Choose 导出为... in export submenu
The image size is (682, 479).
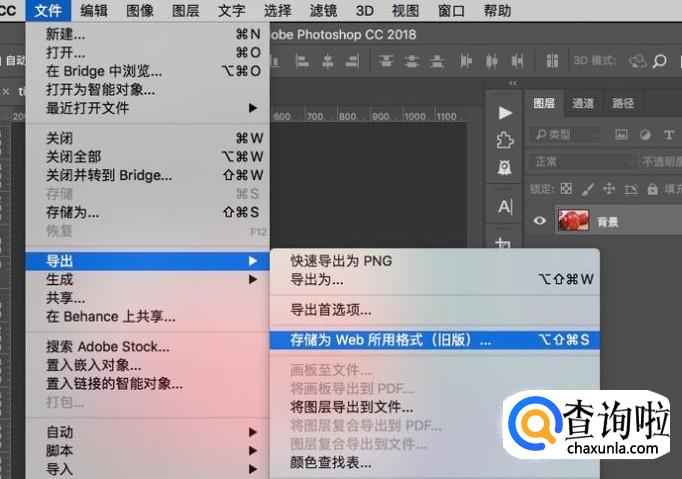point(435,279)
